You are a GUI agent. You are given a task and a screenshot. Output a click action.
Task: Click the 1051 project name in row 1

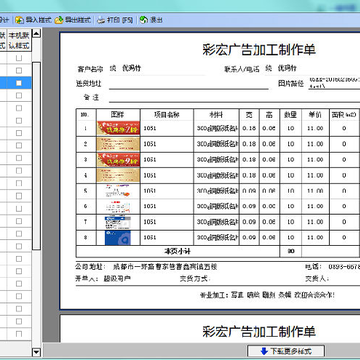coord(150,128)
